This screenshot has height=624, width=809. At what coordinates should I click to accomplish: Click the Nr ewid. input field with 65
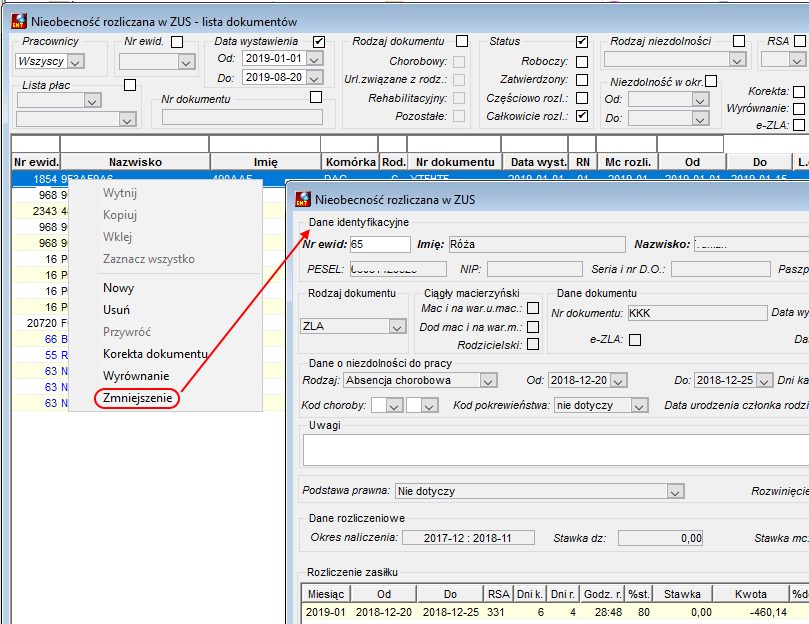pyautogui.click(x=380, y=244)
